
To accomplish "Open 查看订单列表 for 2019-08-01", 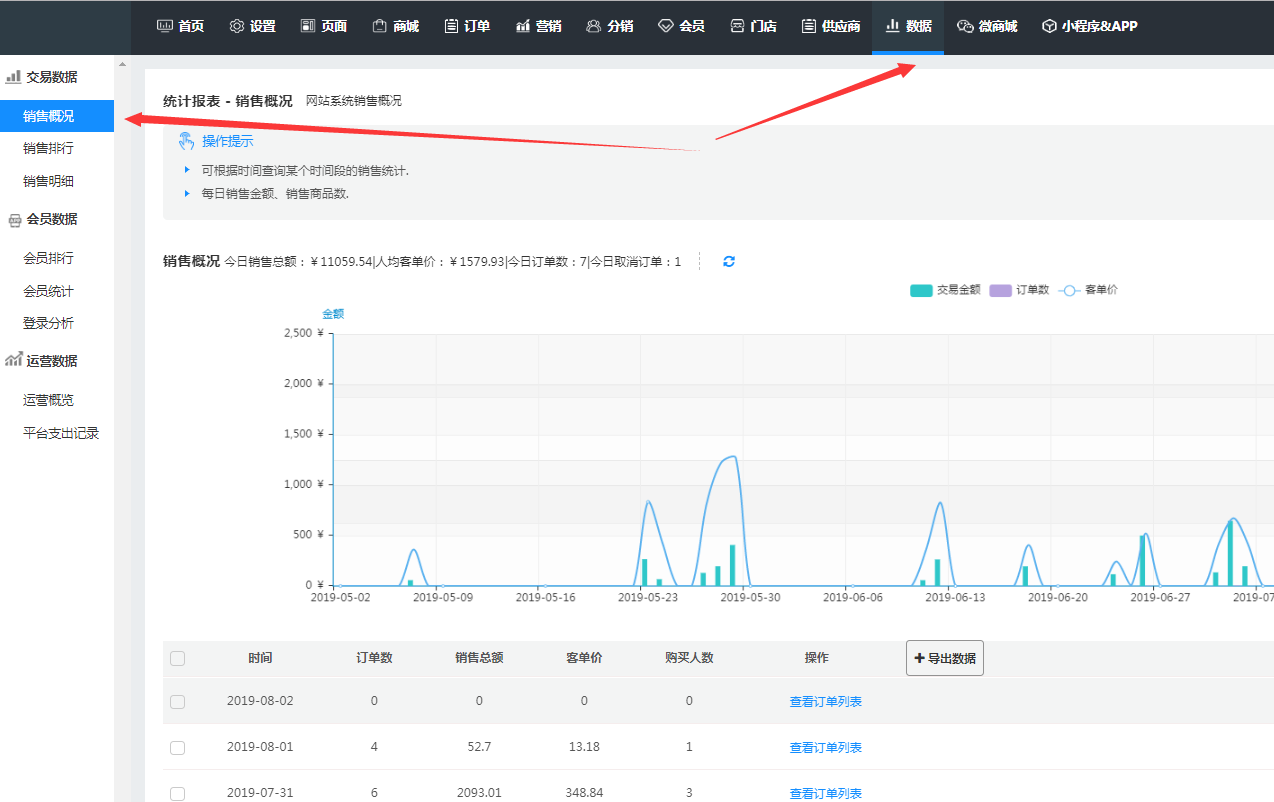I will coord(825,748).
